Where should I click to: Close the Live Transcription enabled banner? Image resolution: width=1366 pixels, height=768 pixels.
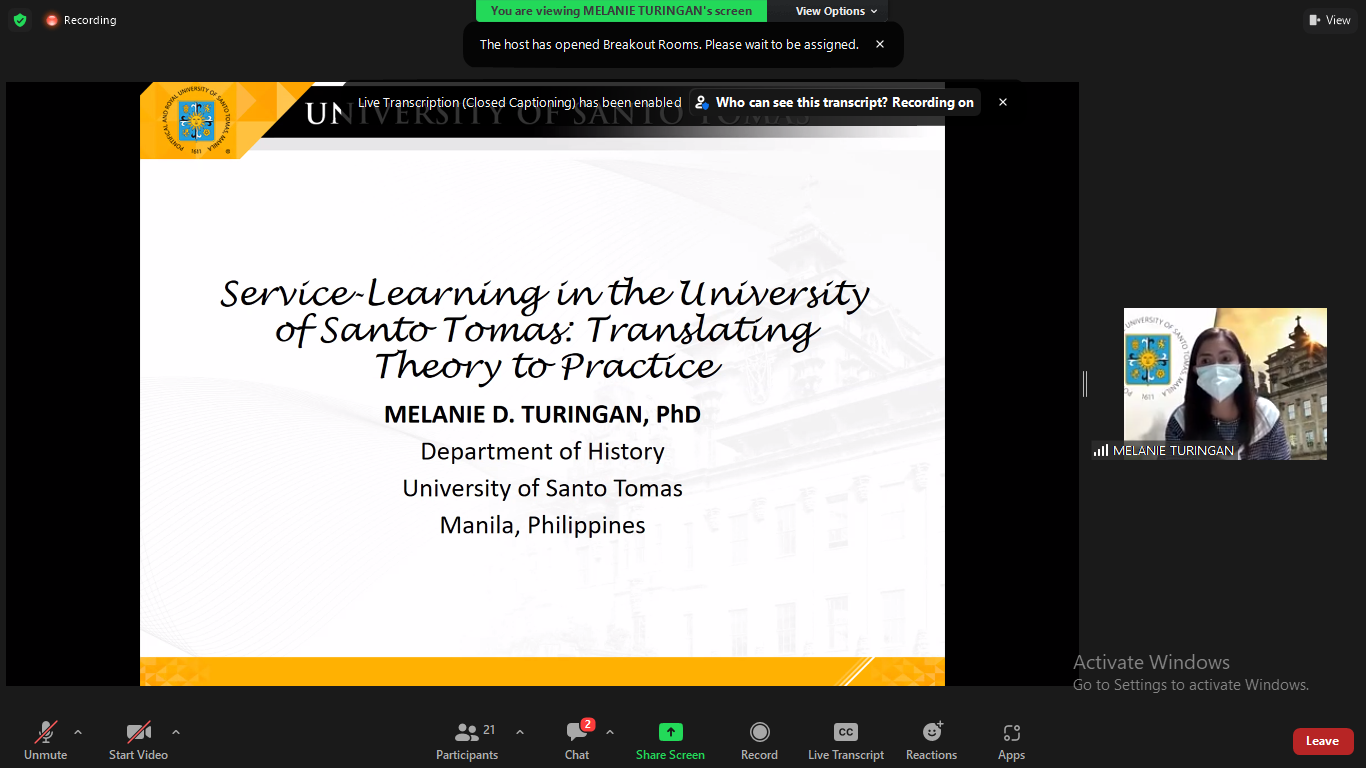coord(1003,102)
